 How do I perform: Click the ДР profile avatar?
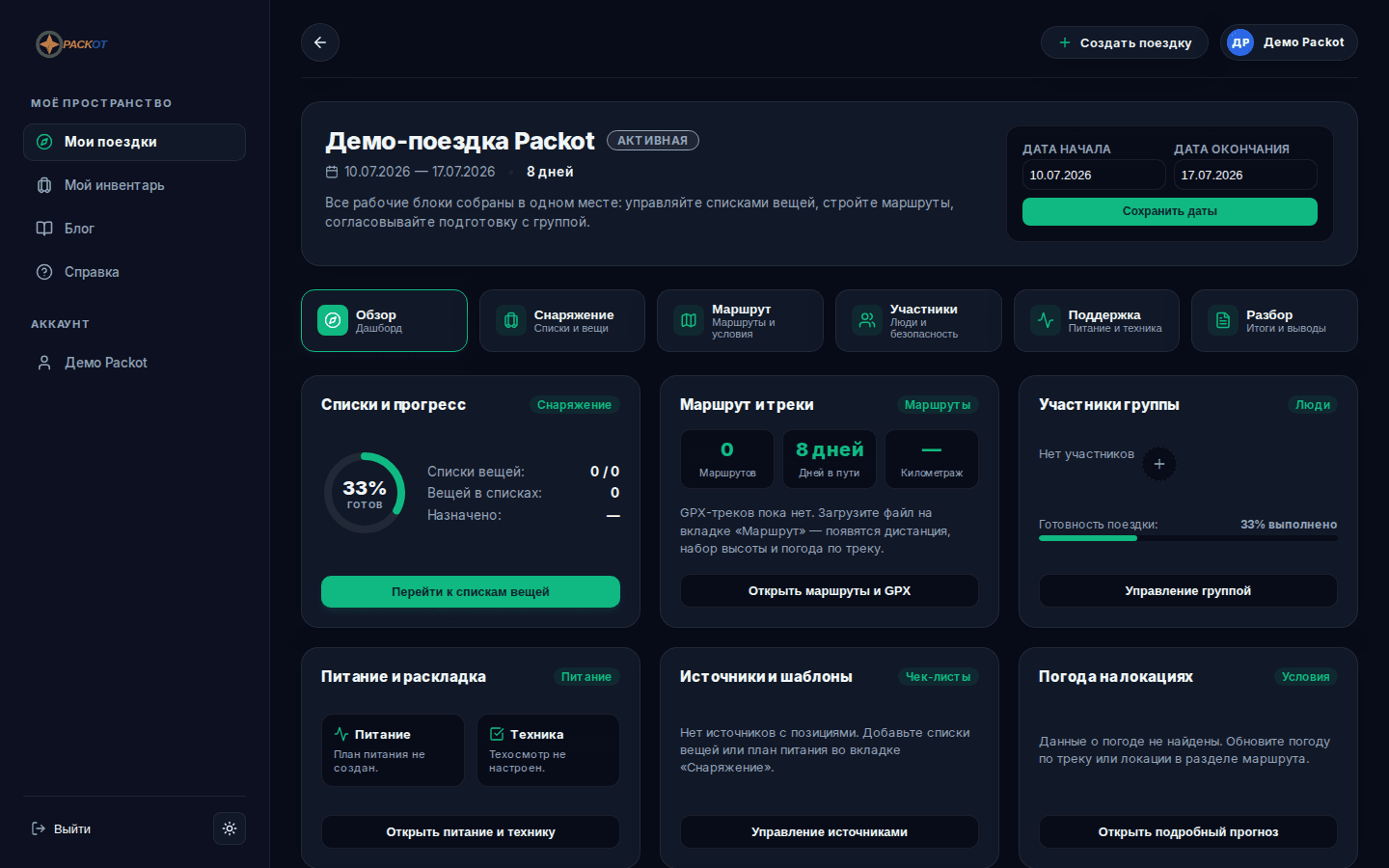(x=1240, y=42)
